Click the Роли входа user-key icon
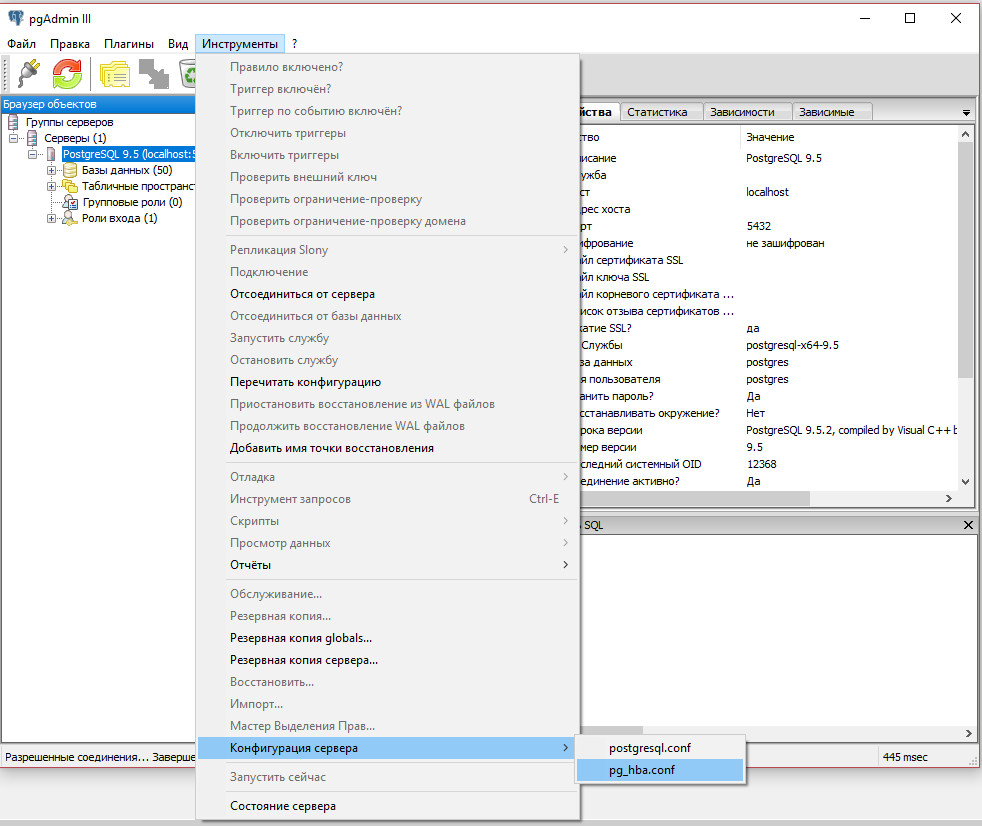The width and height of the screenshot is (982, 826). point(69,218)
